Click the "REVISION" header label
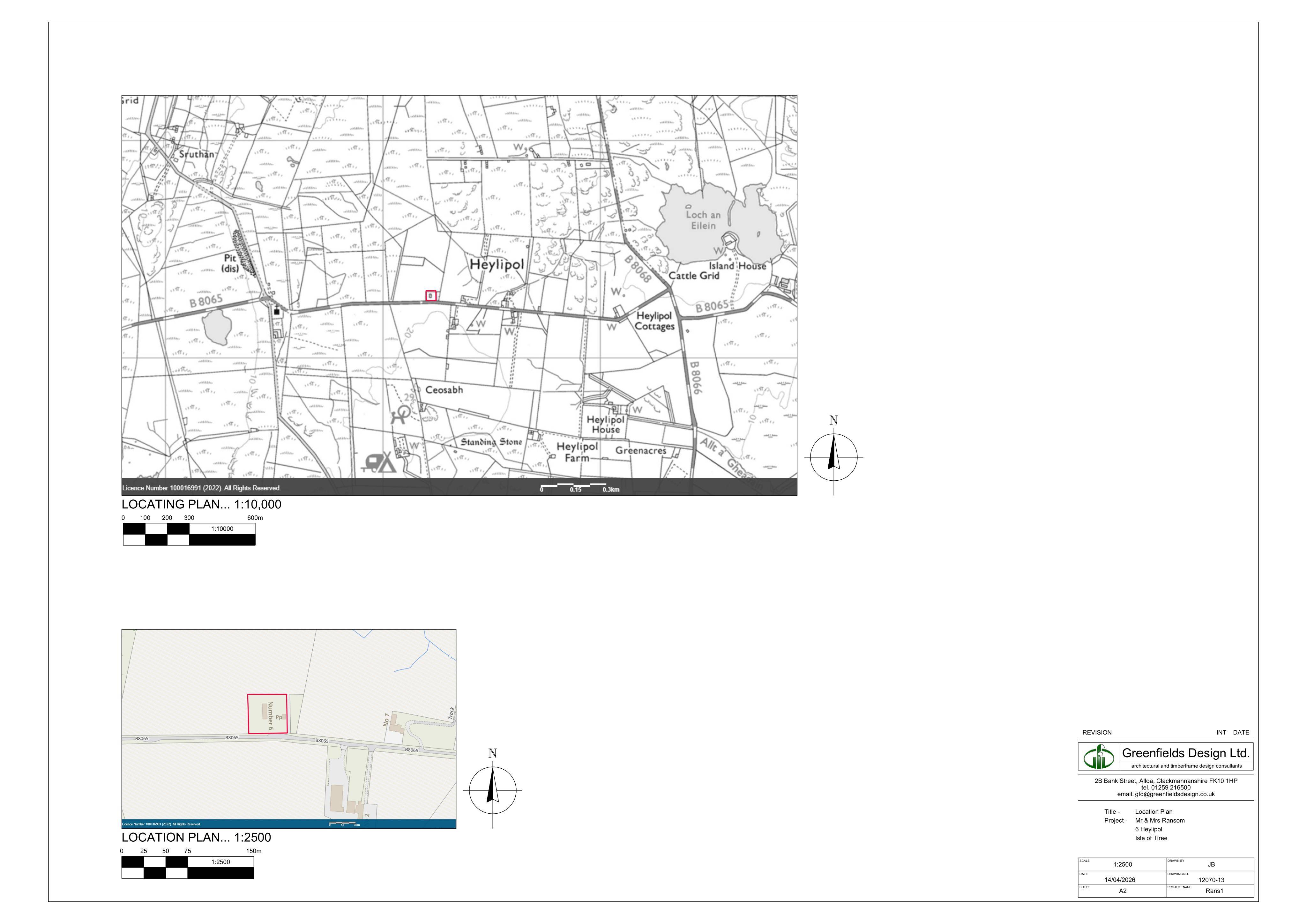Image resolution: width=1307 pixels, height=924 pixels. [x=1097, y=732]
